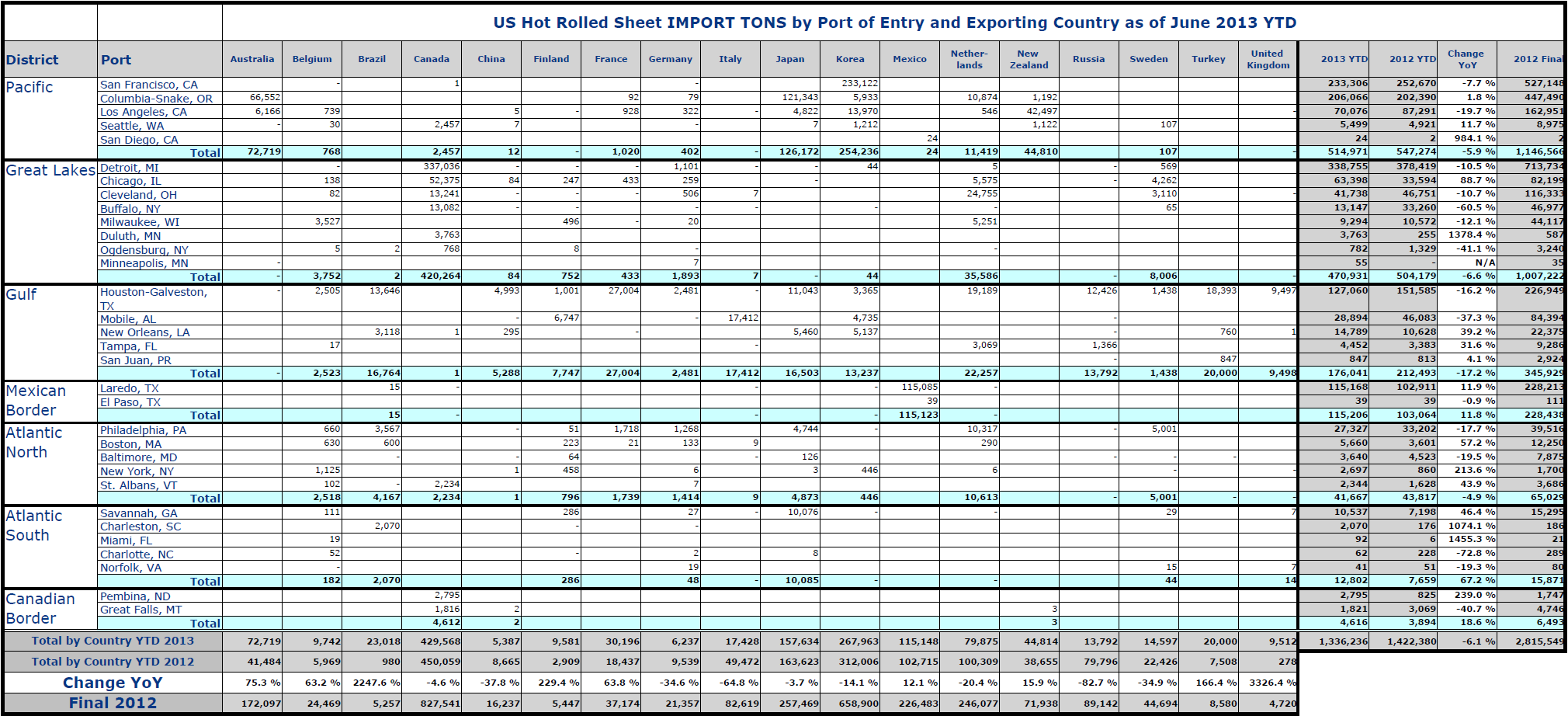Screen dimensions: 1568x716
Task: Select the Korea column header
Action: (x=850, y=59)
